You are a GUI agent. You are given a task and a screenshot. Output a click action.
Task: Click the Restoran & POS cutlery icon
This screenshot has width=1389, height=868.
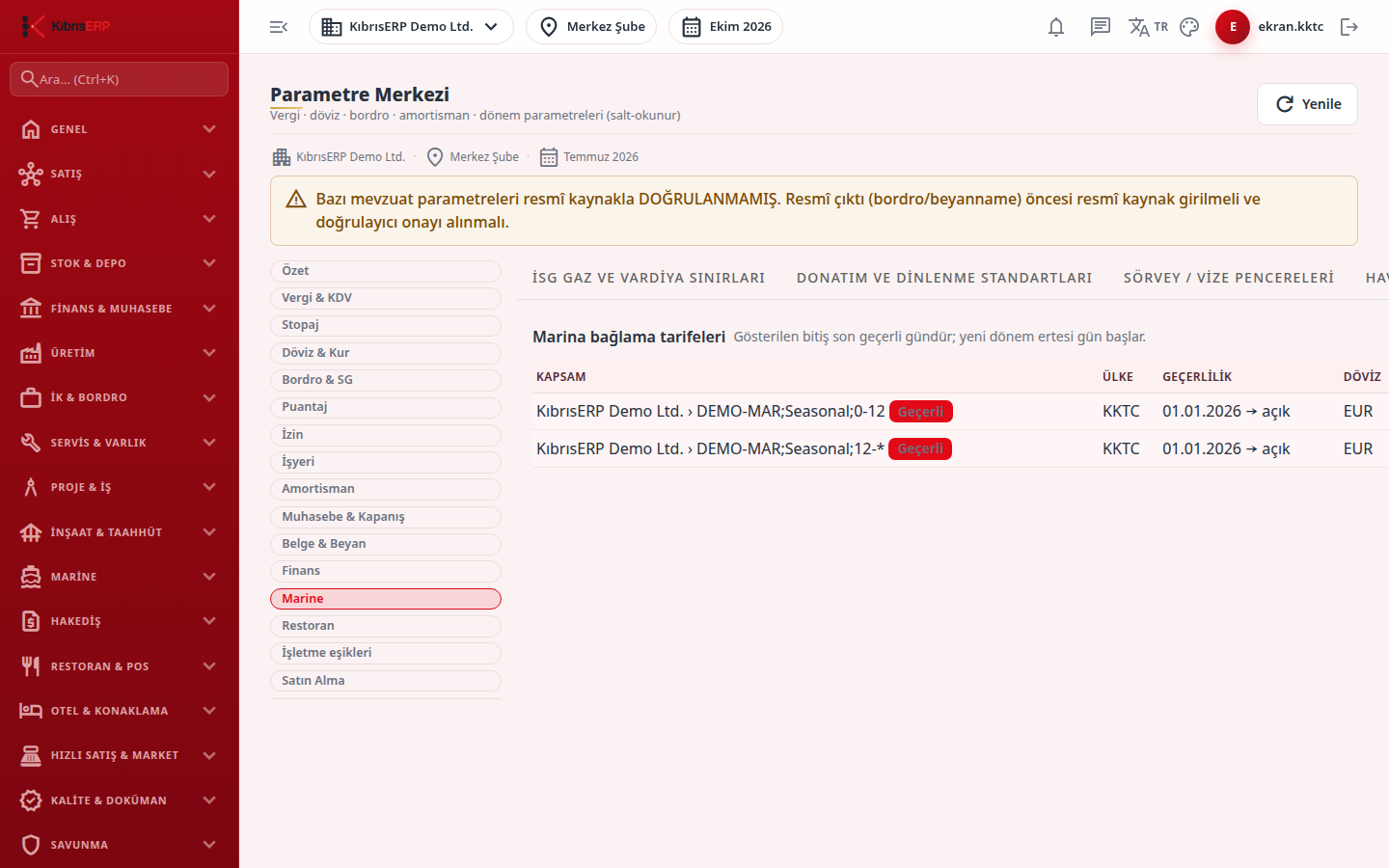(x=31, y=666)
